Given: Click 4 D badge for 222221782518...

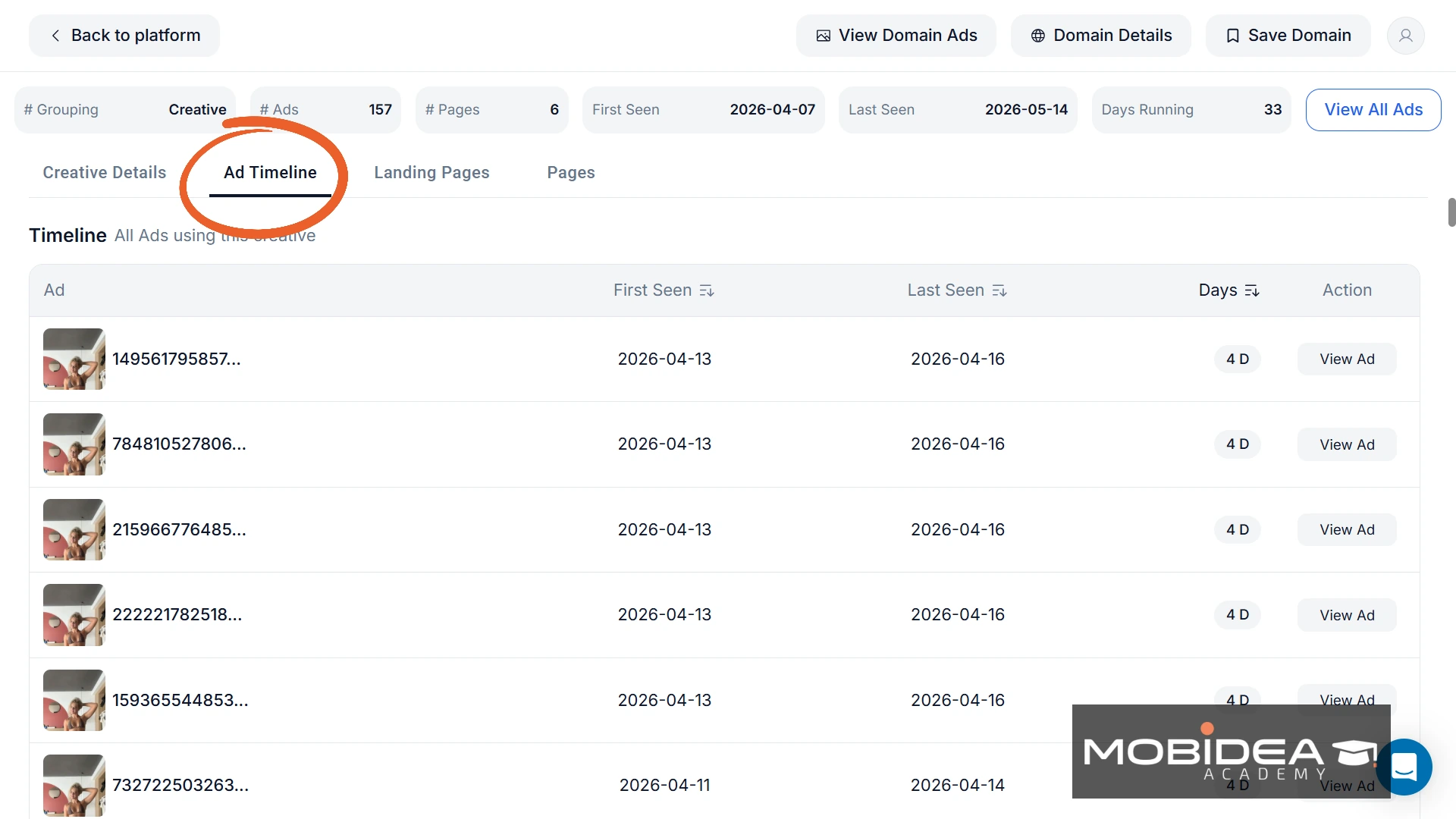Looking at the screenshot, I should (x=1238, y=615).
